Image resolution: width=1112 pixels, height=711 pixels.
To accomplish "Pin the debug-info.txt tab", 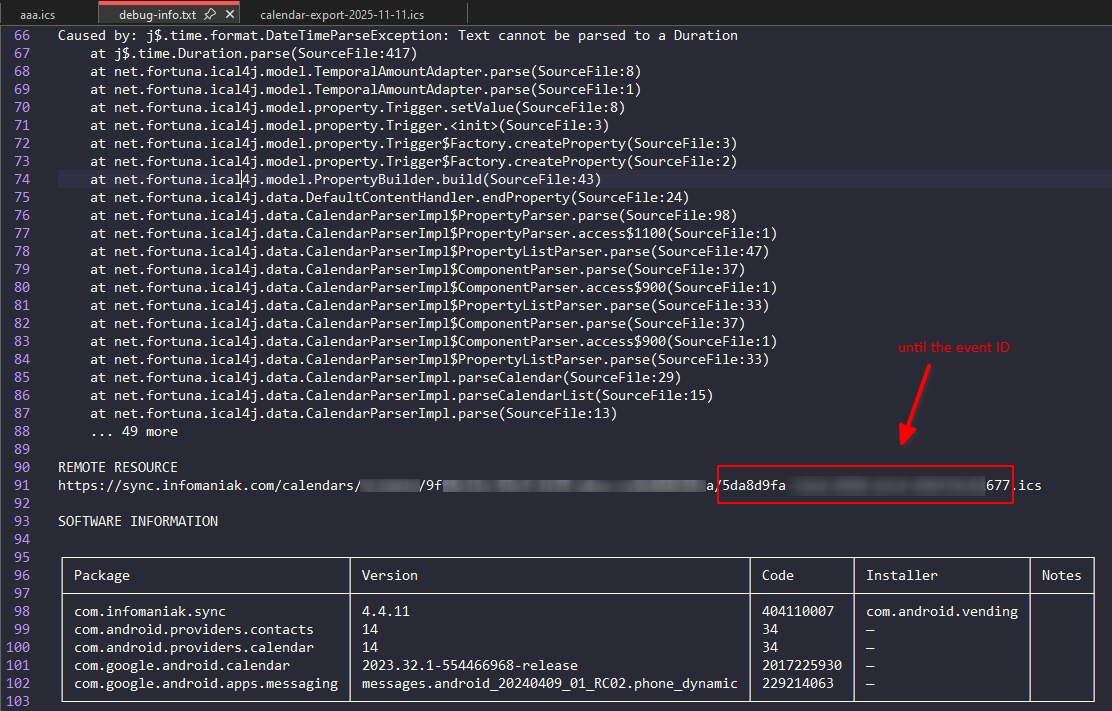I will coord(210,15).
